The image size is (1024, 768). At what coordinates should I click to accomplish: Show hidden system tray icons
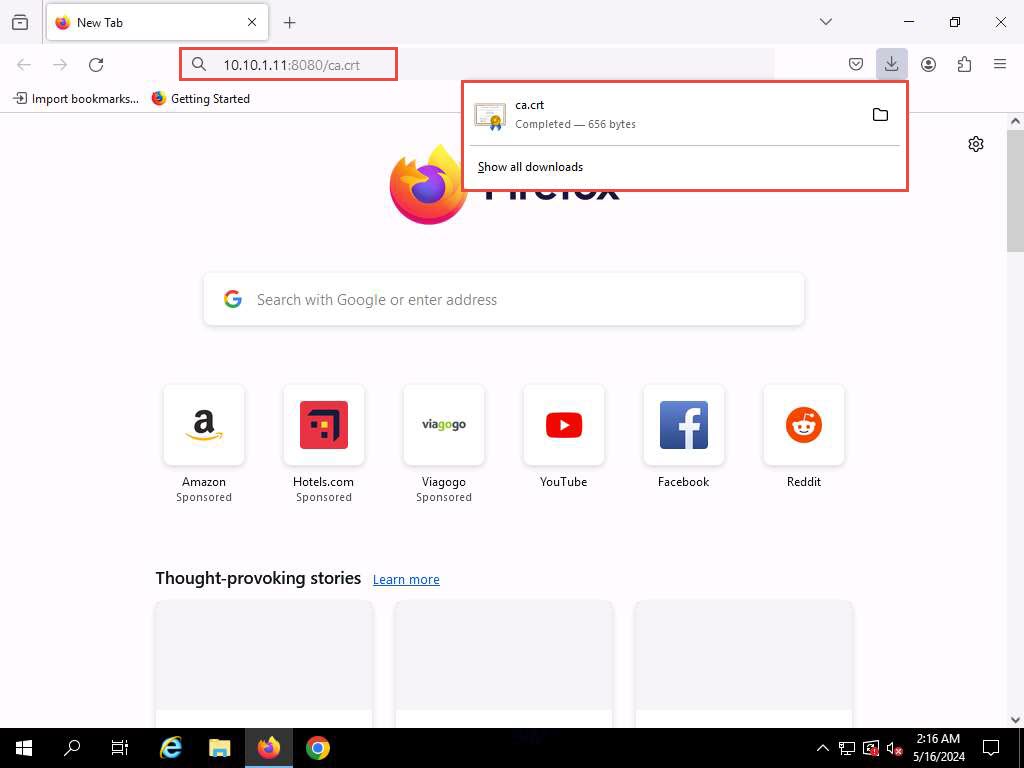pyautogui.click(x=823, y=748)
